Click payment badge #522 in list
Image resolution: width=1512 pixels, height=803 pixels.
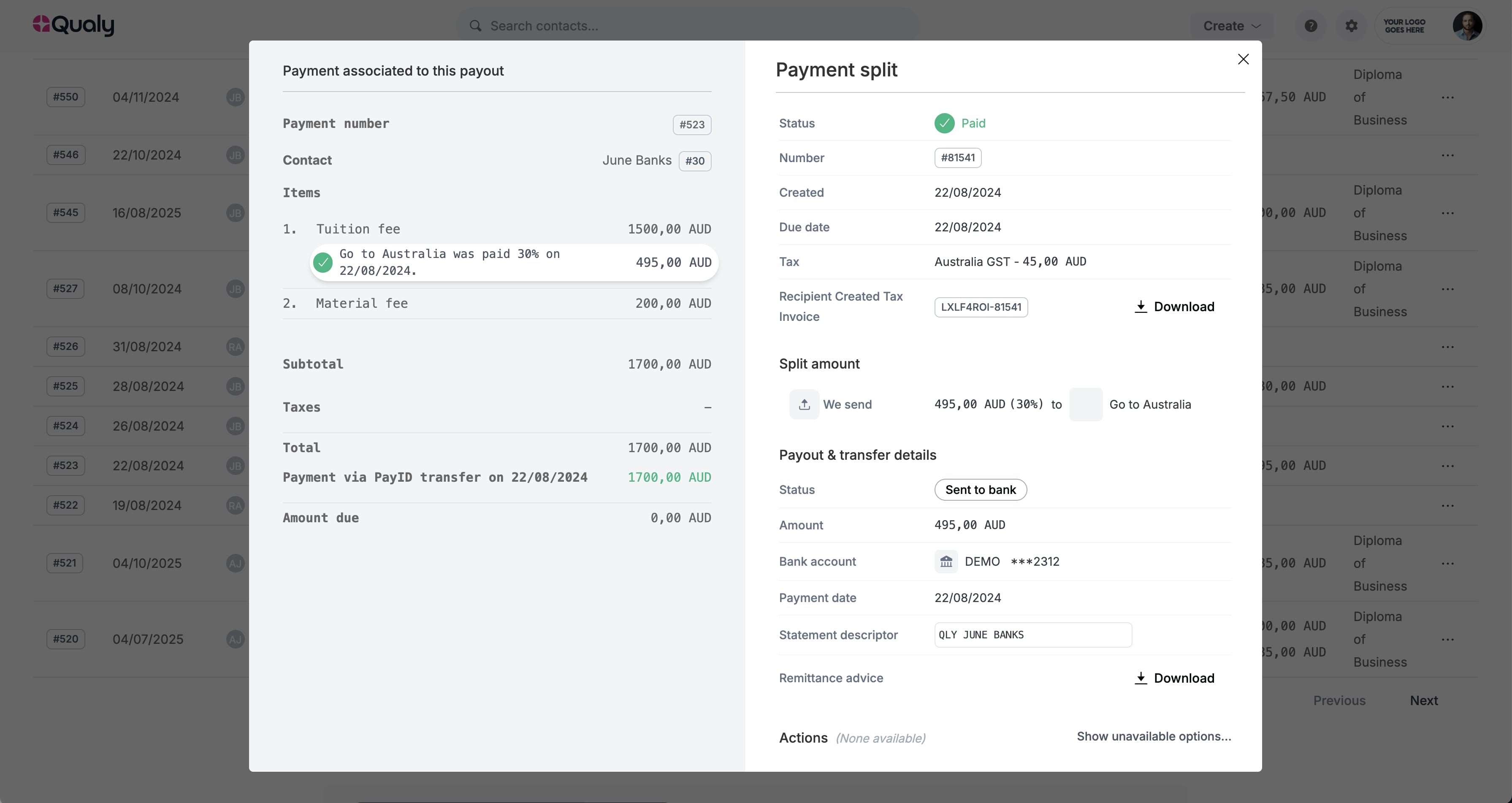tap(65, 505)
